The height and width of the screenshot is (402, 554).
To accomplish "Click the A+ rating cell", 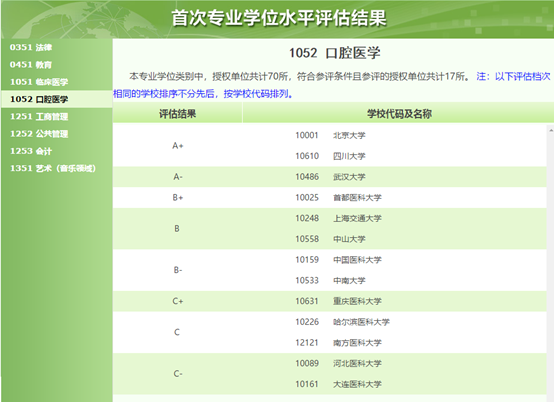I will click(x=177, y=146).
